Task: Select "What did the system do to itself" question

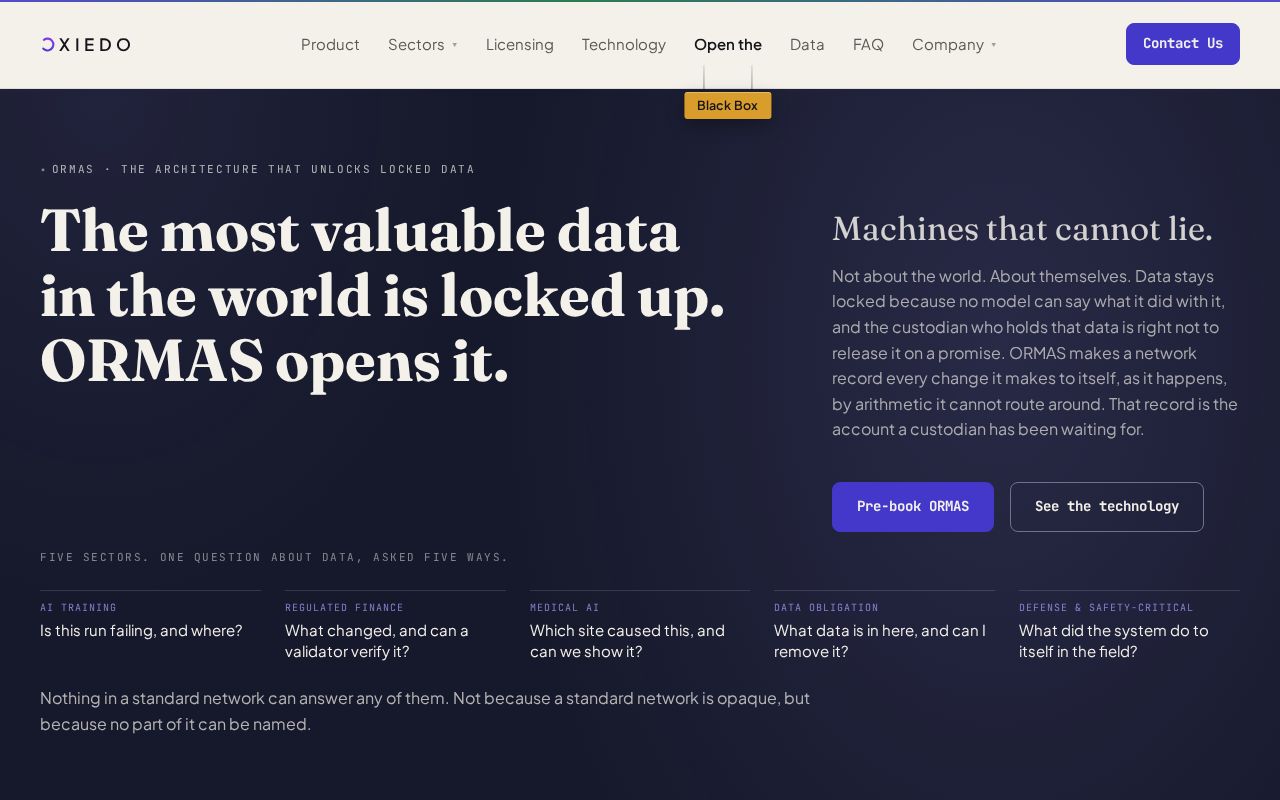Action: click(1113, 641)
